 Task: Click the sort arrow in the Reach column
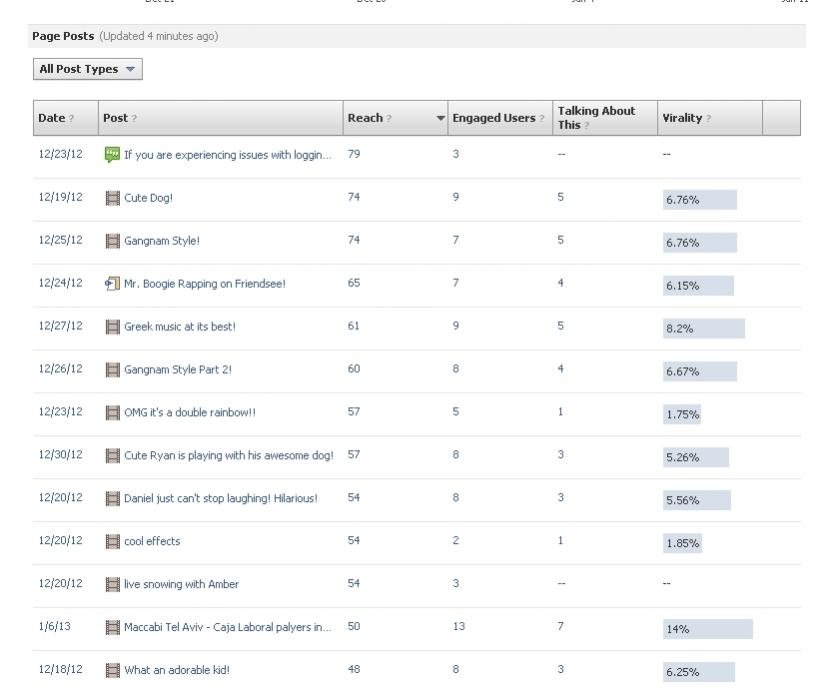coord(441,118)
